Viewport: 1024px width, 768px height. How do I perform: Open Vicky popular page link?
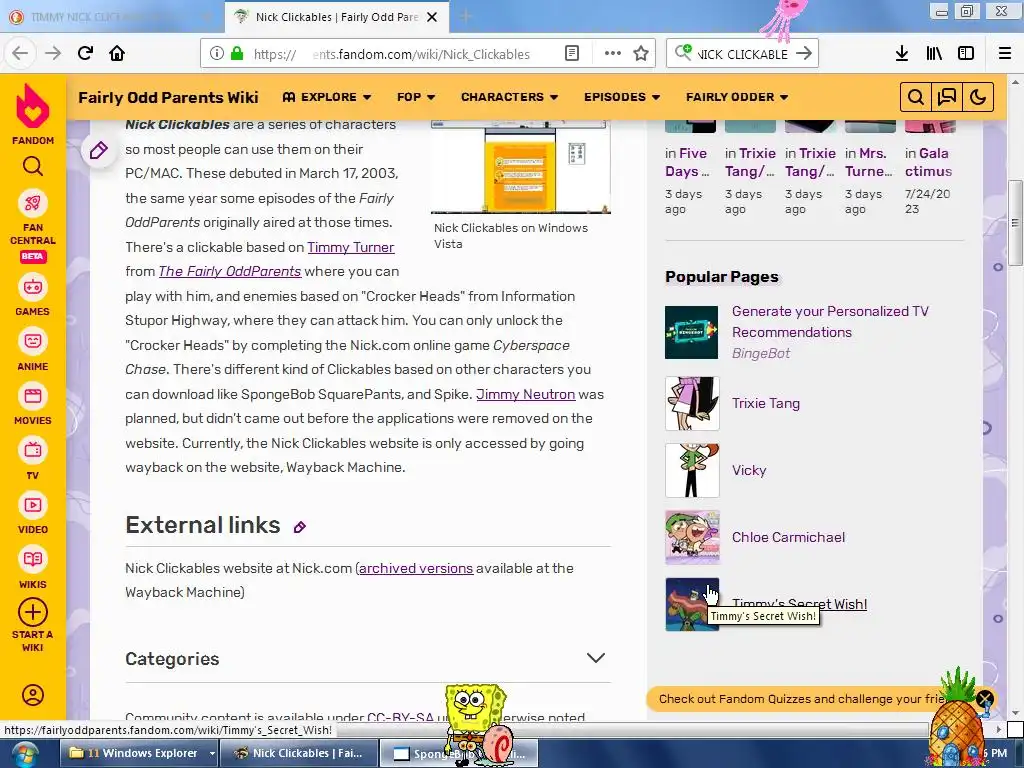(748, 471)
